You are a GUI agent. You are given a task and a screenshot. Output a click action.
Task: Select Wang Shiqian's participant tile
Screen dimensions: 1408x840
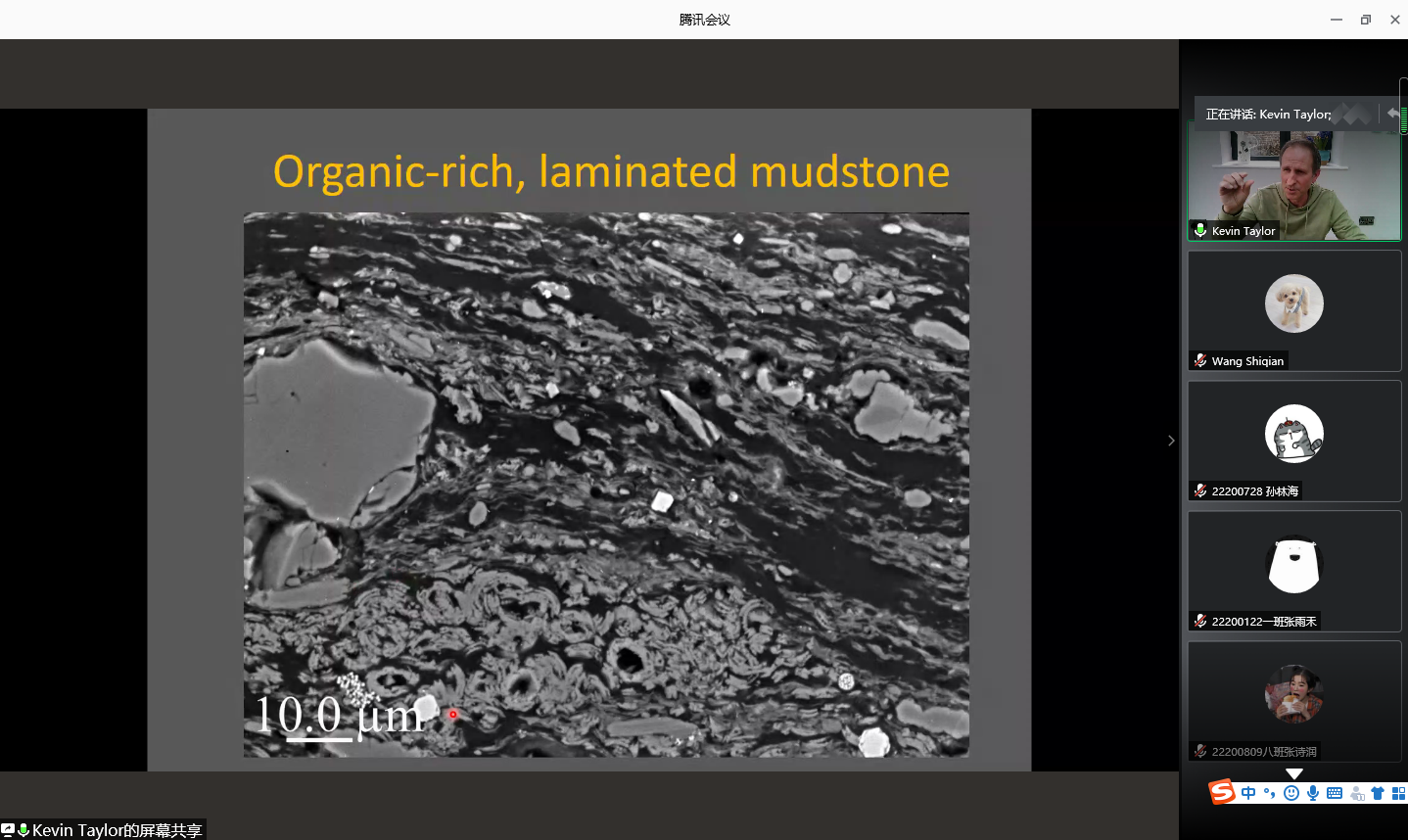(x=1293, y=310)
